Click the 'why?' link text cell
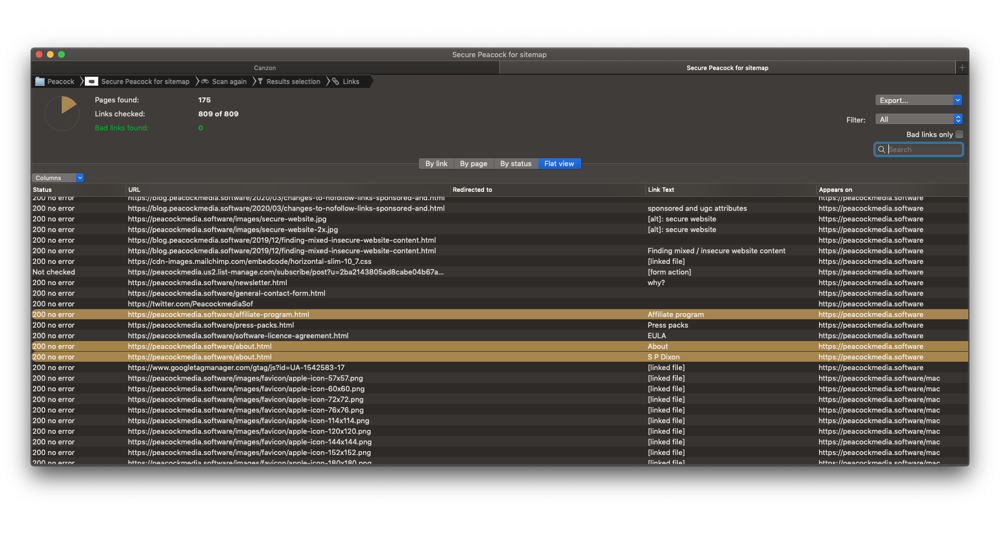1000x534 pixels. pos(656,283)
